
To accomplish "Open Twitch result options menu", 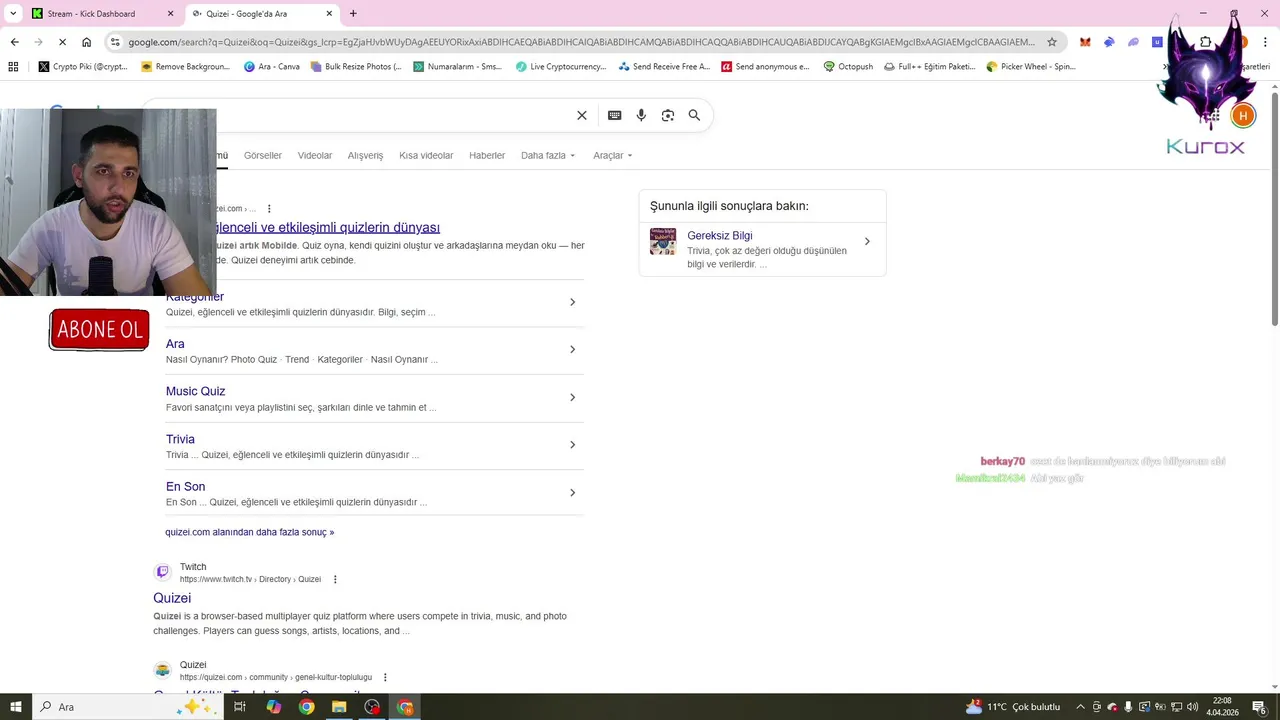I will pyautogui.click(x=335, y=579).
